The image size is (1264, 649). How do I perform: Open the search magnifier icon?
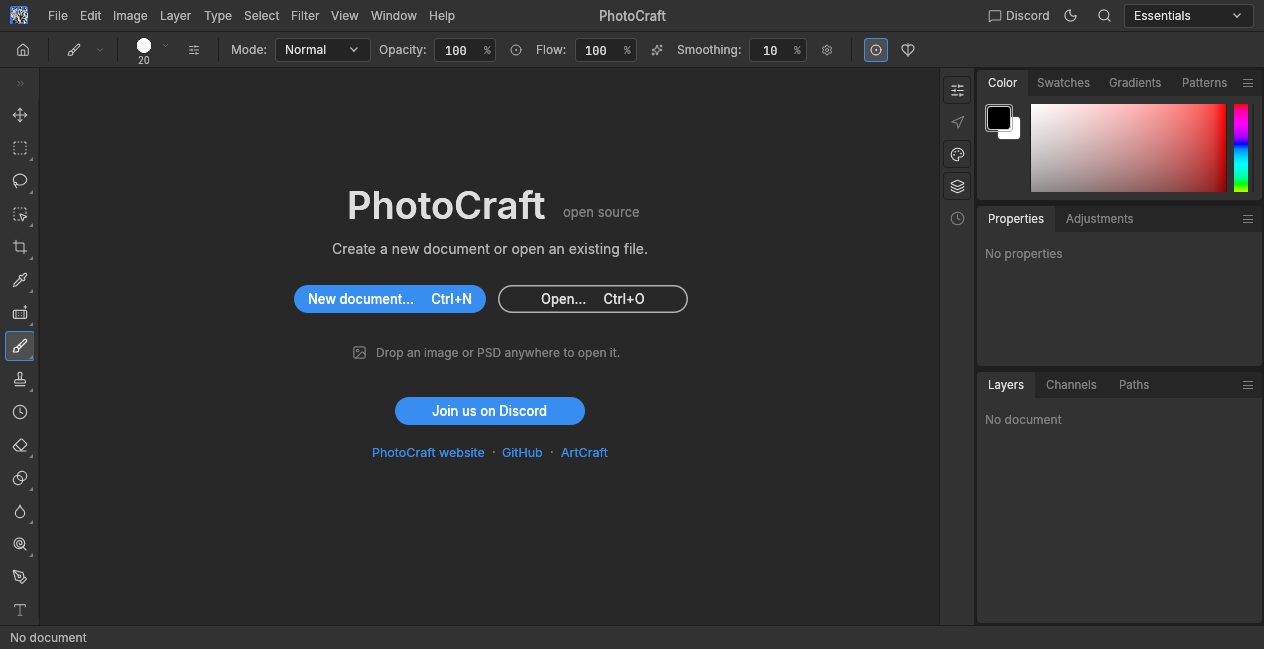(x=1104, y=16)
